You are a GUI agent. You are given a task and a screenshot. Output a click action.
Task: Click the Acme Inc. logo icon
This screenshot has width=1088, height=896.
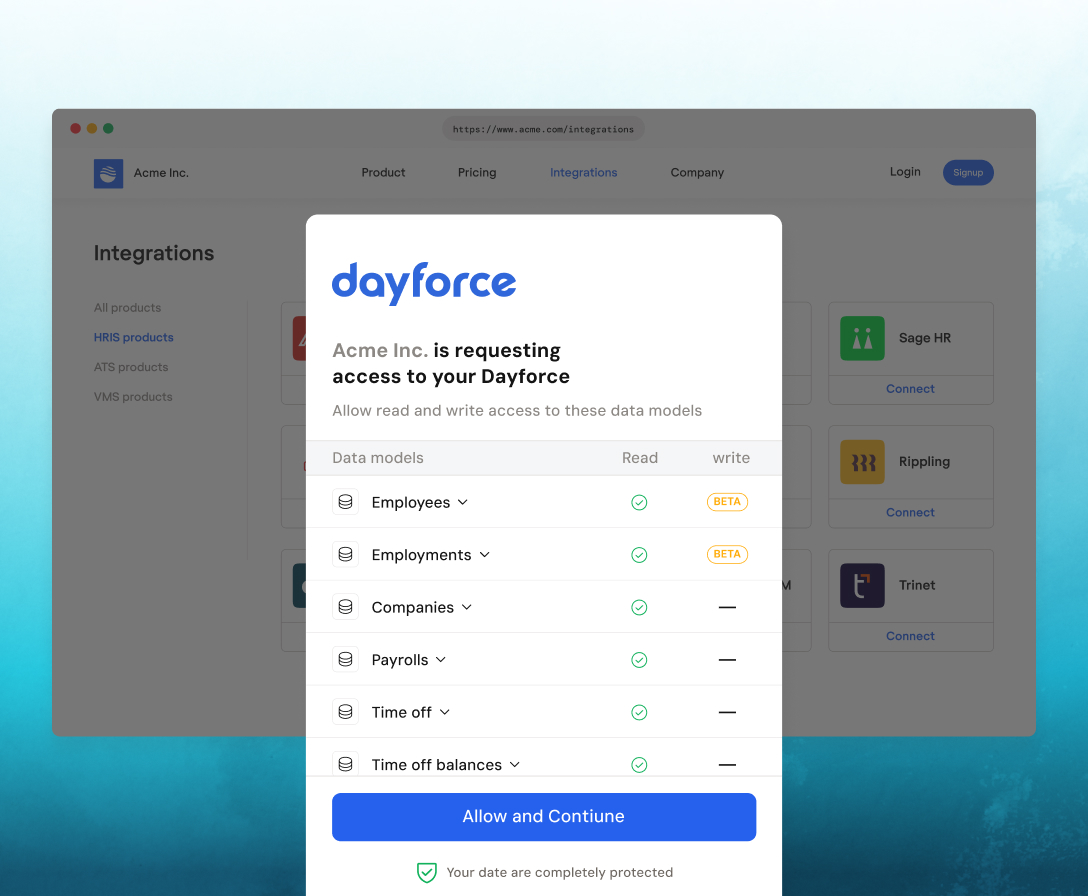[x=108, y=174]
